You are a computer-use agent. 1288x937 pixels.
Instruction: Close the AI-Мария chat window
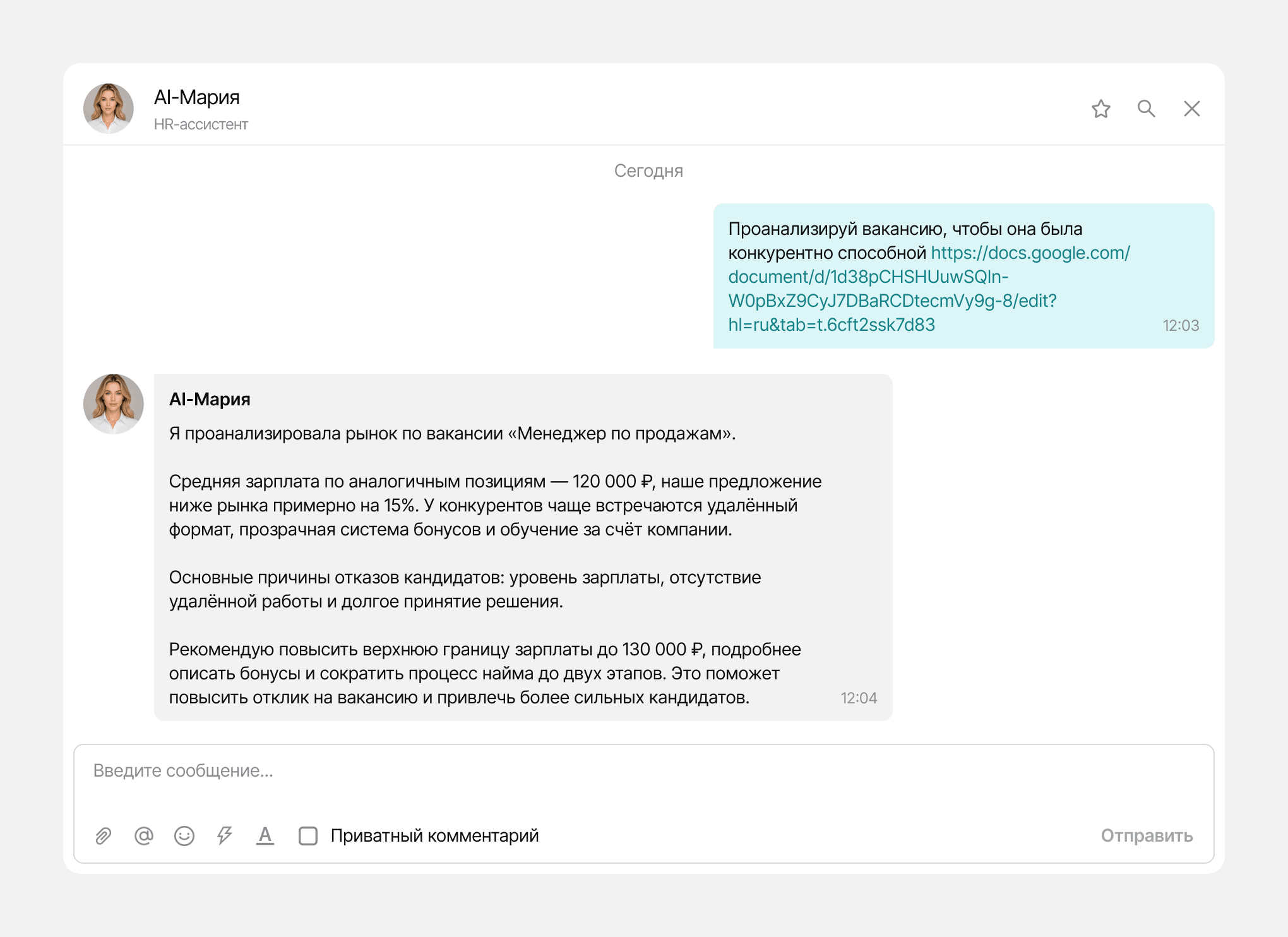(1191, 109)
